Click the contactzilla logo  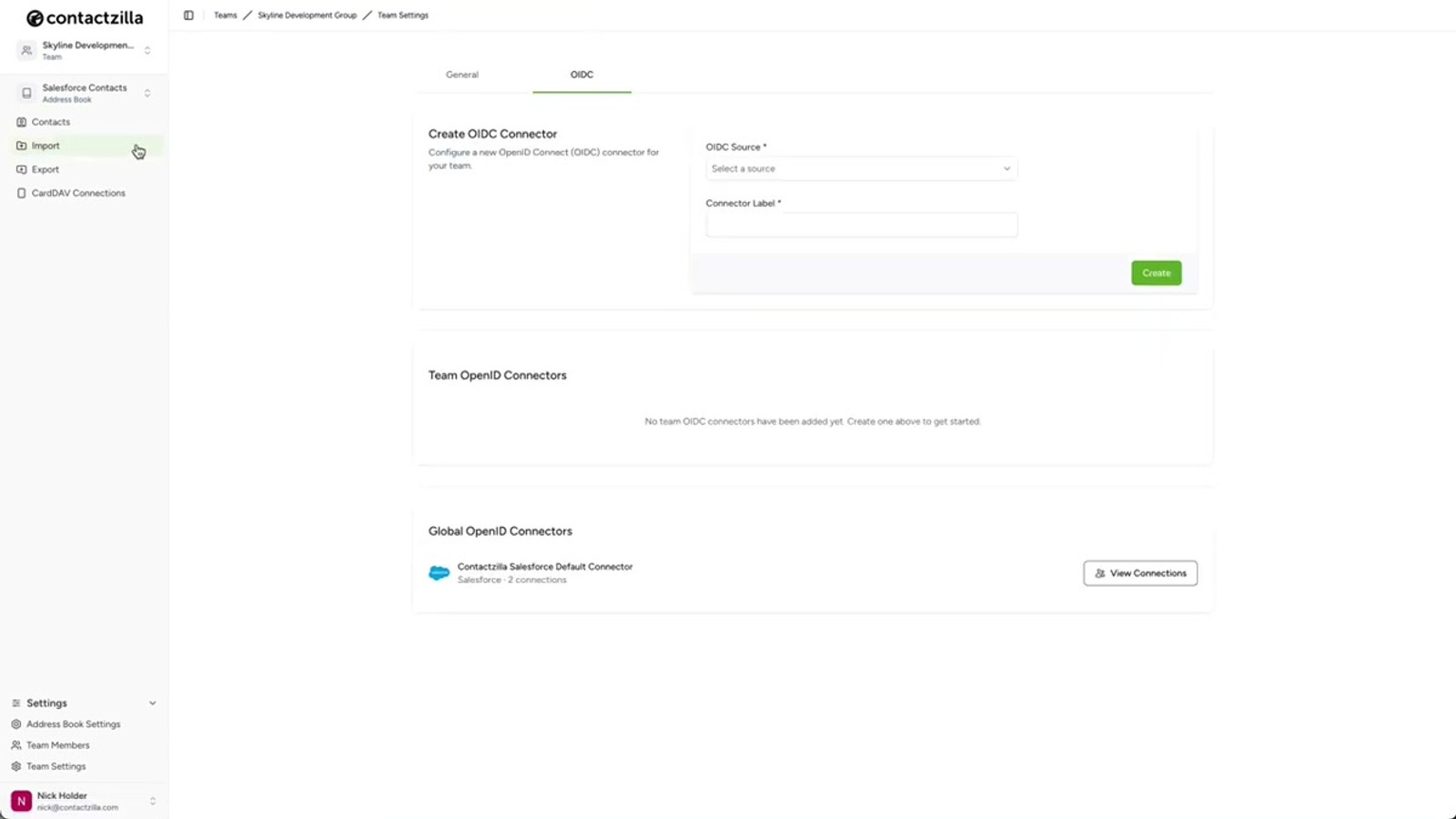(85, 18)
